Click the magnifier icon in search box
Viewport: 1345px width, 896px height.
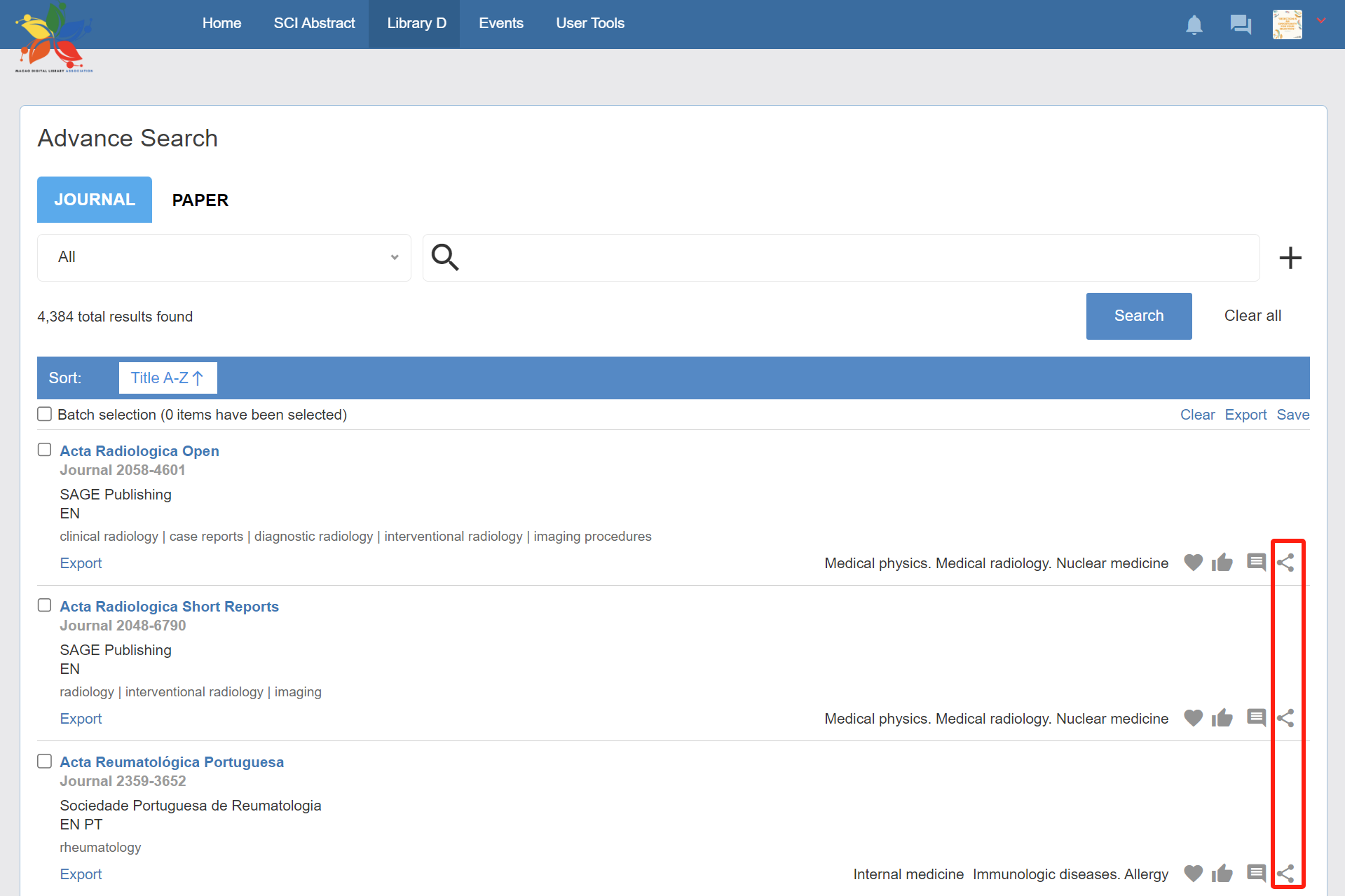coord(445,258)
